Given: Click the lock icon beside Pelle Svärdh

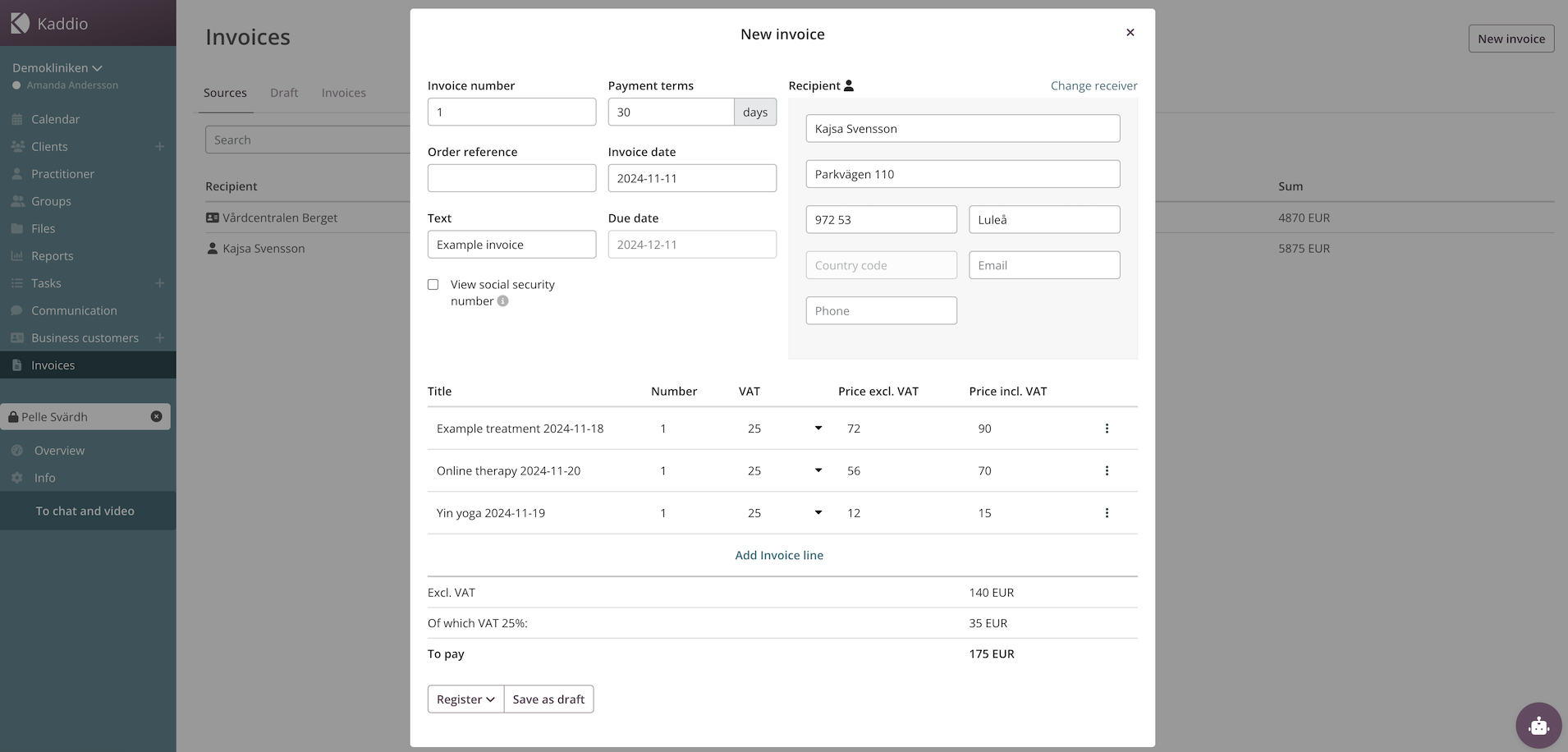Looking at the screenshot, I should 13,417.
